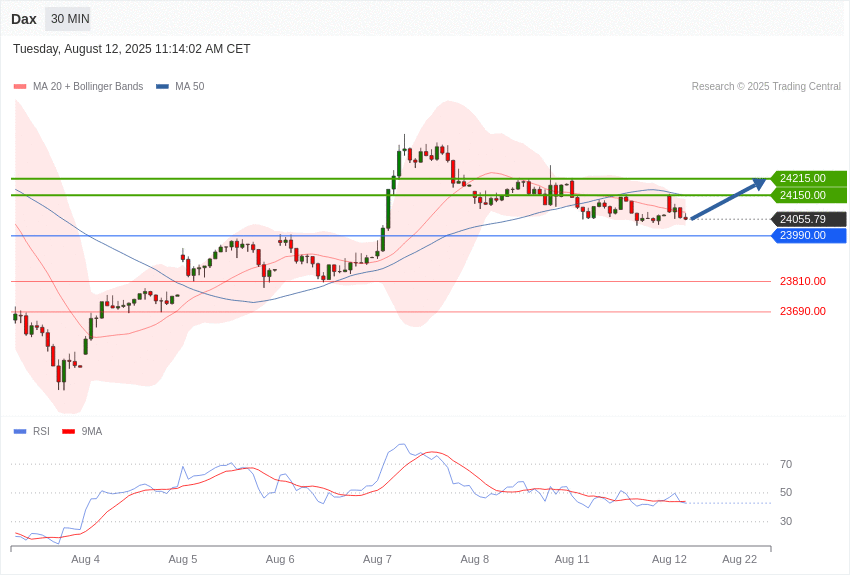Click the Aug 6 date label
This screenshot has width=850, height=576.
tap(280, 559)
